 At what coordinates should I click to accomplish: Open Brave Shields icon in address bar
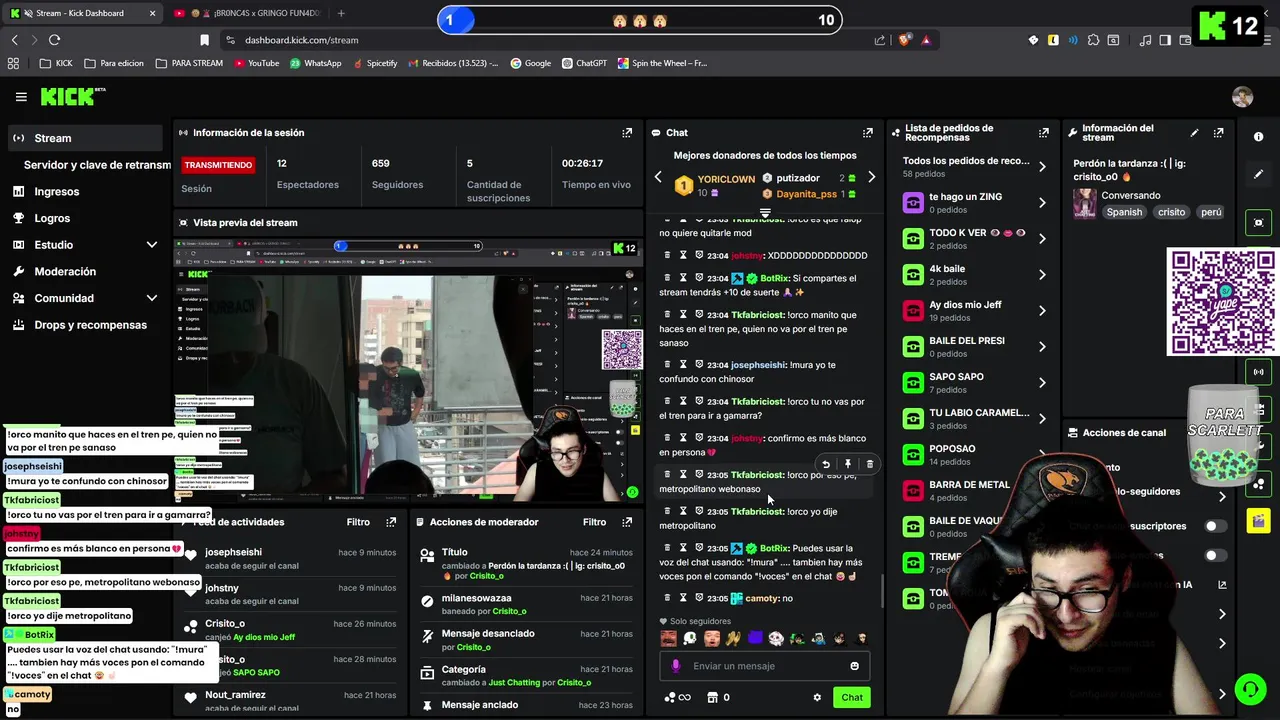[x=904, y=40]
